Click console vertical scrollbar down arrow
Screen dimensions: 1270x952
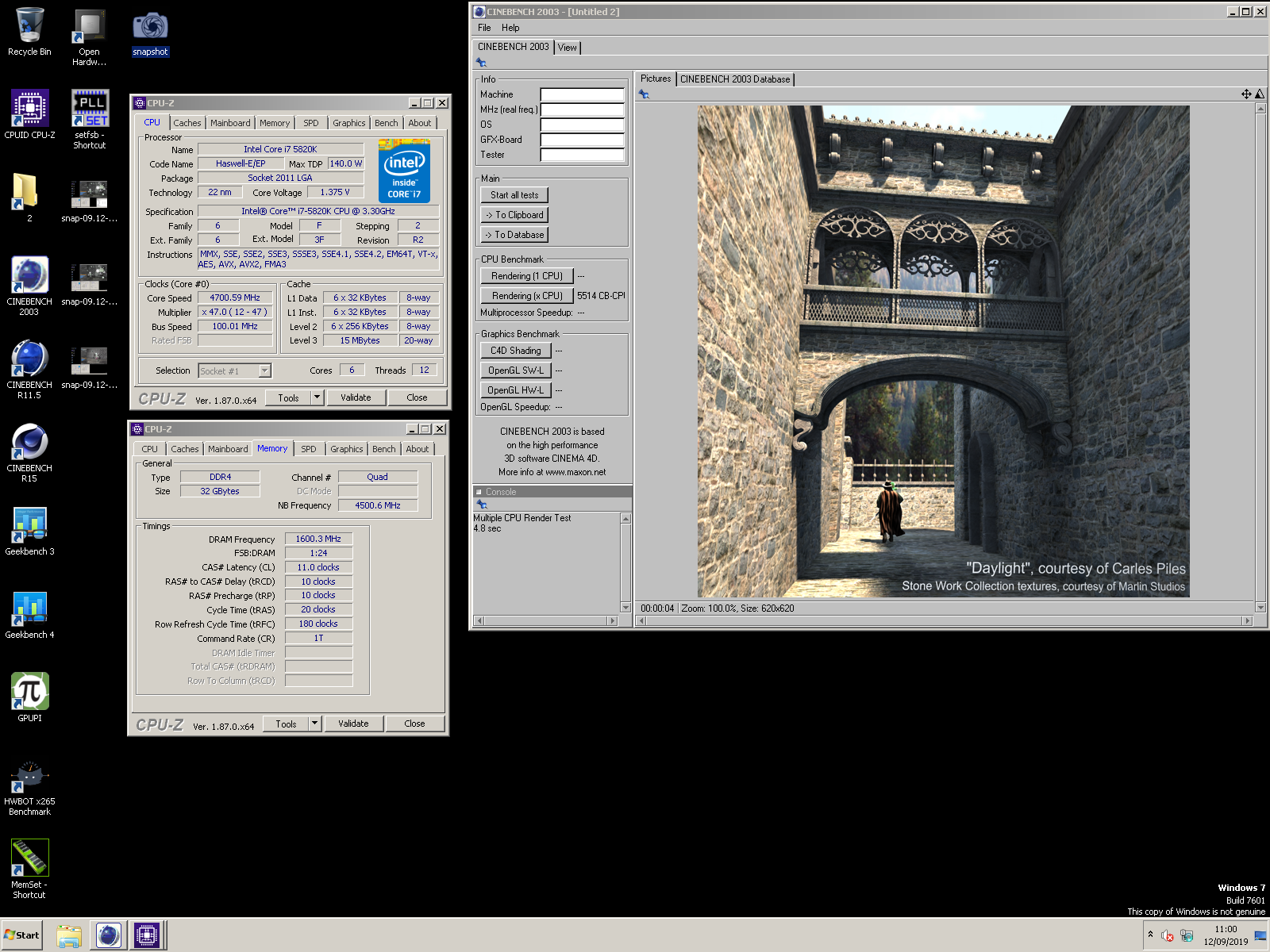[625, 608]
